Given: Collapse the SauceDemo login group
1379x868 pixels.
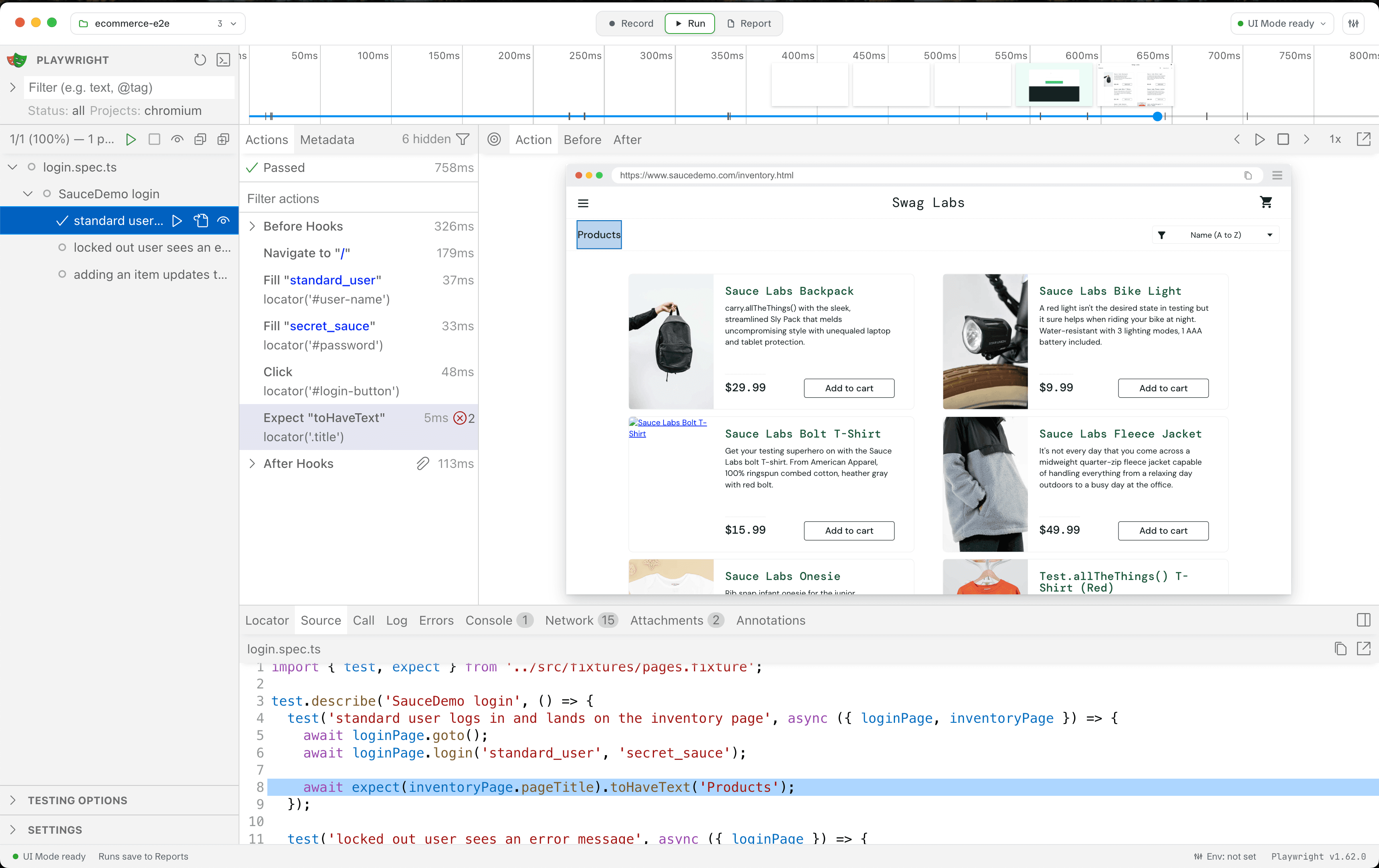Looking at the screenshot, I should coord(28,193).
